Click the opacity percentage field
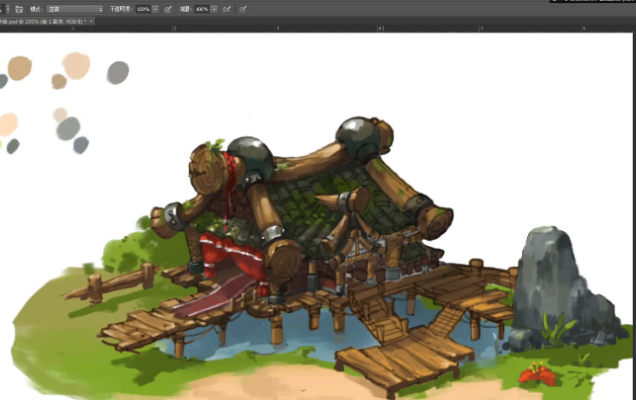The height and width of the screenshot is (400, 636). 142,8
